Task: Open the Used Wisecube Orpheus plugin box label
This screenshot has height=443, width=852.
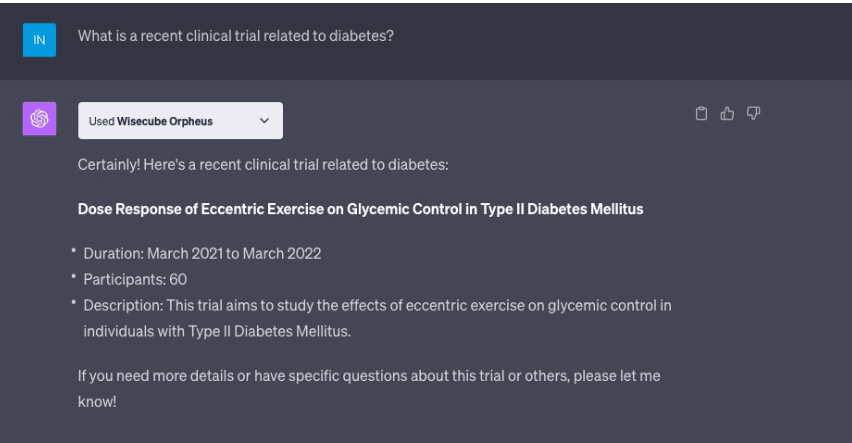Action: [151, 121]
